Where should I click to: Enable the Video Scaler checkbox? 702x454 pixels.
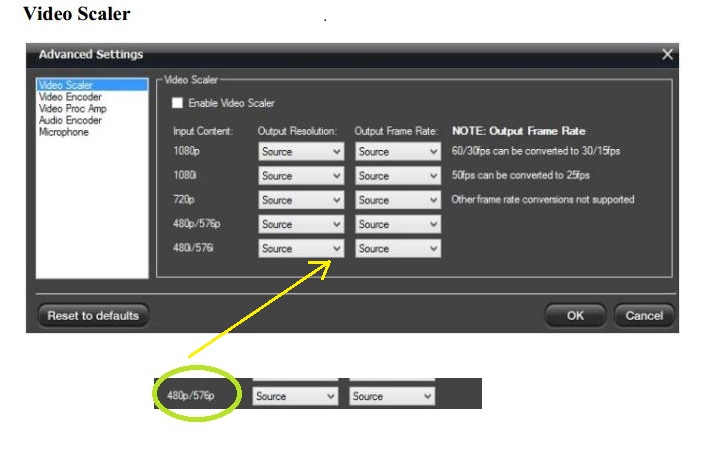coord(178,103)
